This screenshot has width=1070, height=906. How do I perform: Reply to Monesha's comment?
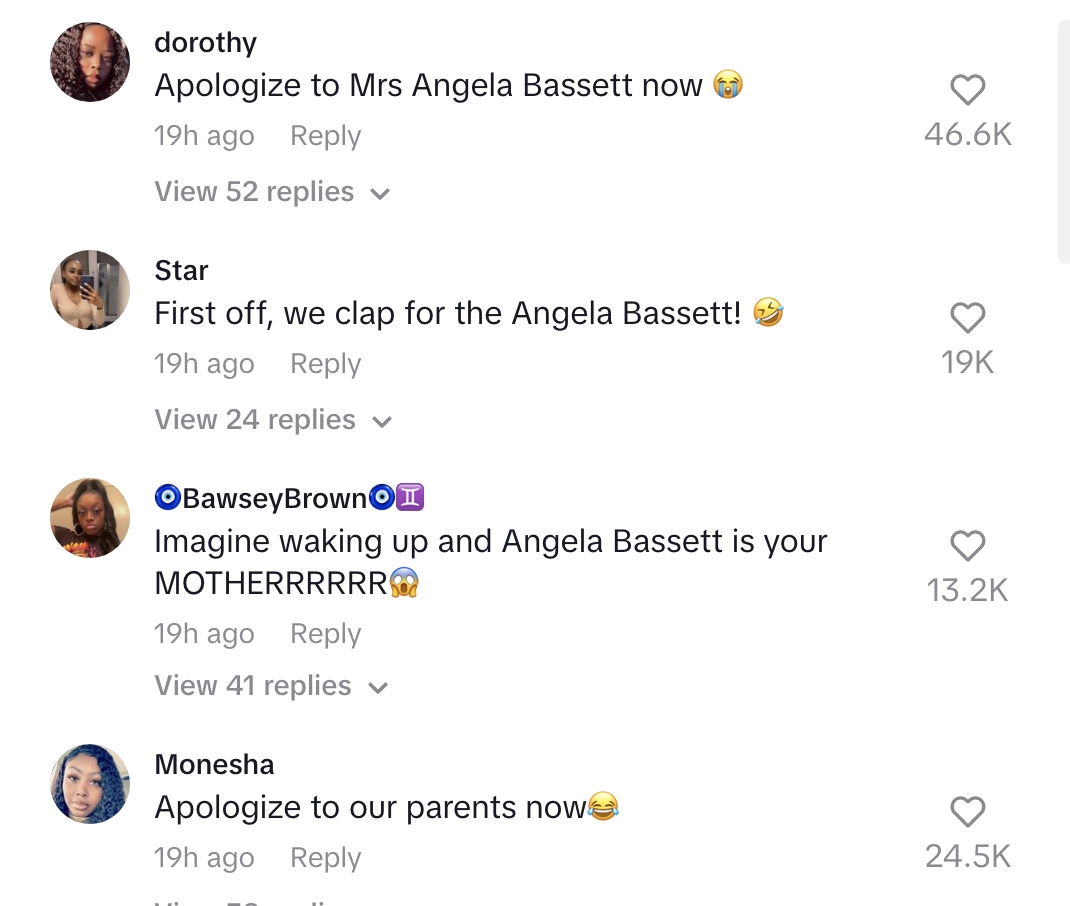click(x=325, y=857)
